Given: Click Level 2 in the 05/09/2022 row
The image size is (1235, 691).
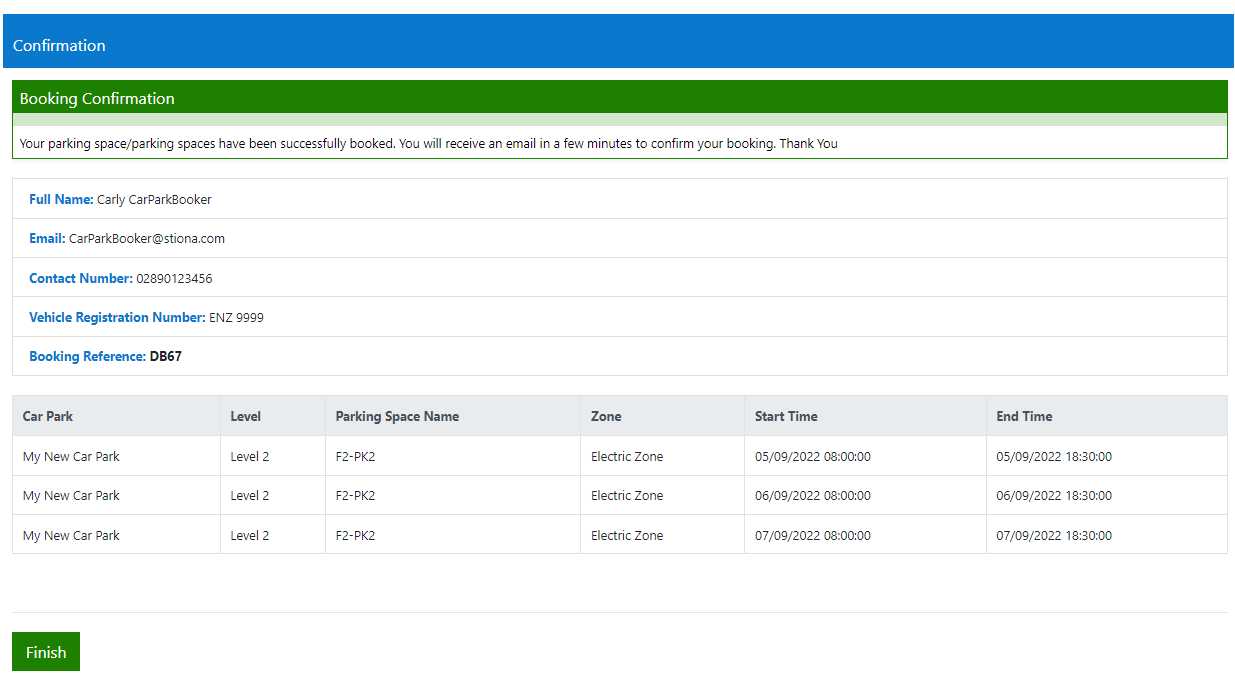Looking at the screenshot, I should 250,456.
